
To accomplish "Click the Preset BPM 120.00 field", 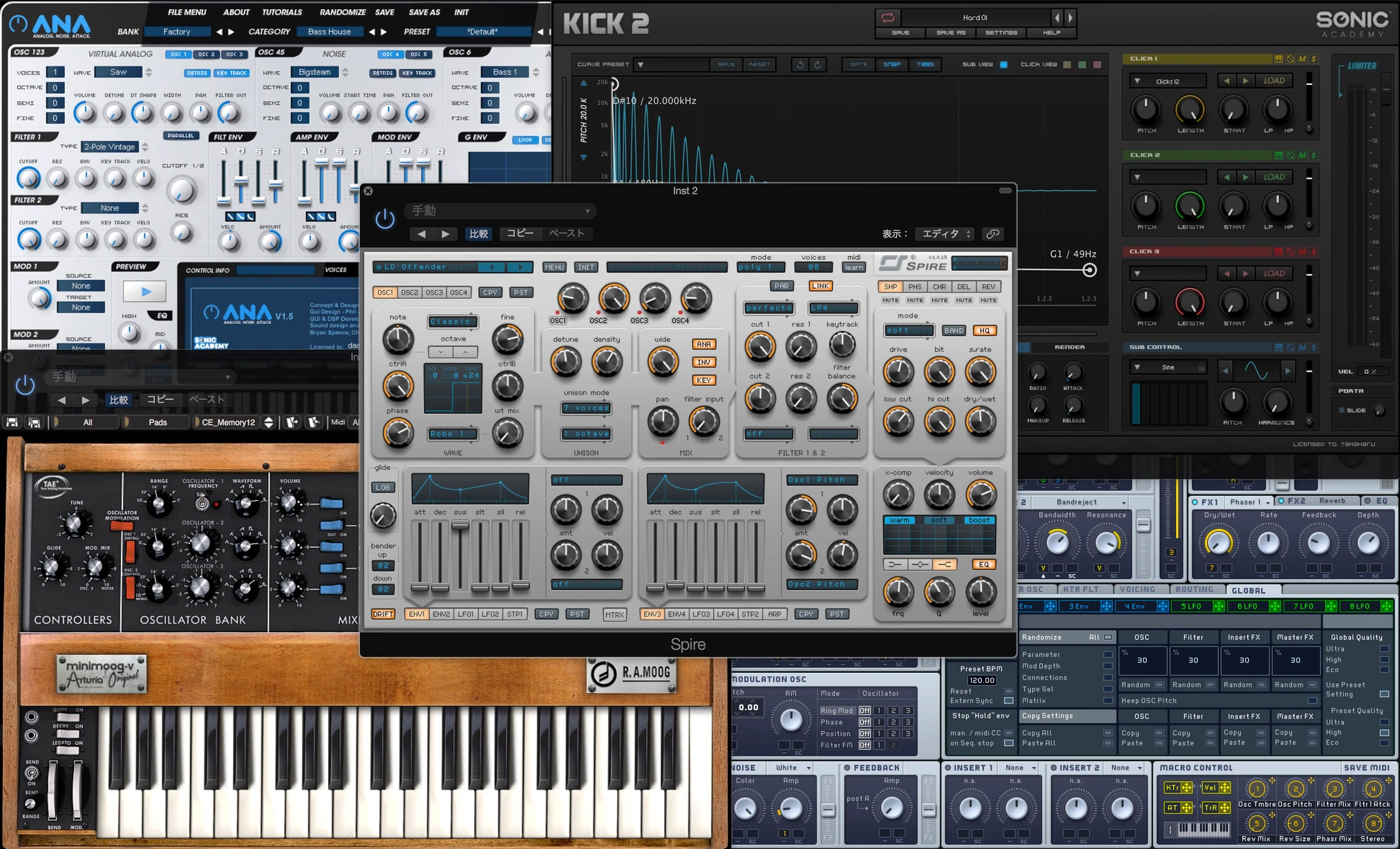I will point(981,680).
